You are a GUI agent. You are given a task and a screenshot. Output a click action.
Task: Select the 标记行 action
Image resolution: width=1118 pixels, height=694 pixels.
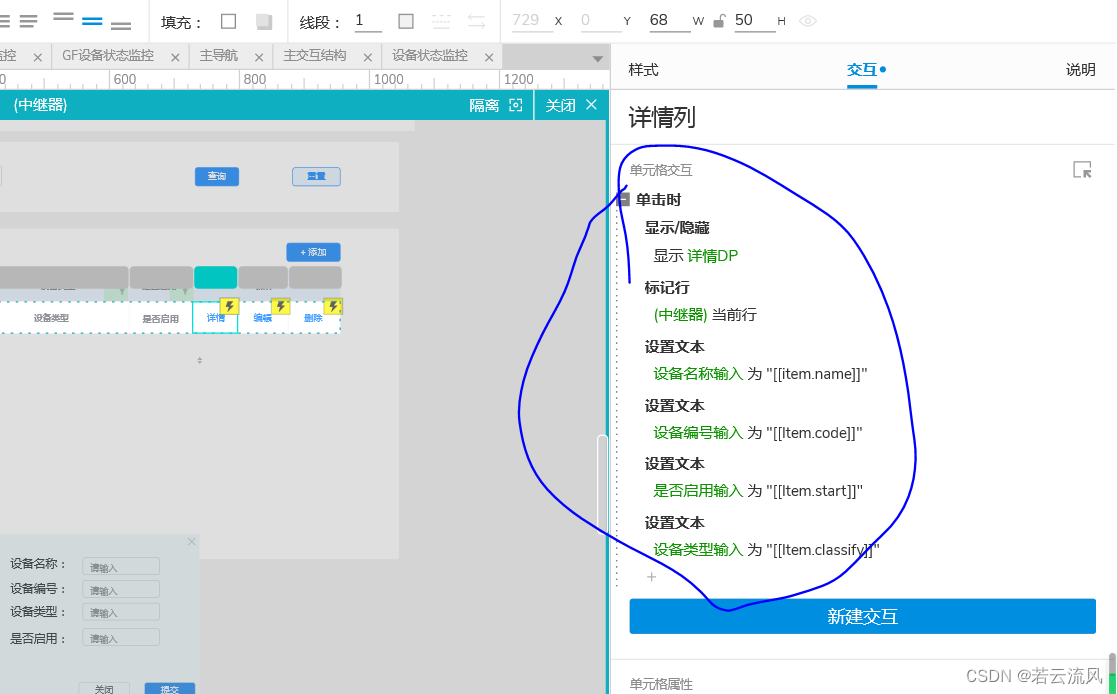coord(667,287)
